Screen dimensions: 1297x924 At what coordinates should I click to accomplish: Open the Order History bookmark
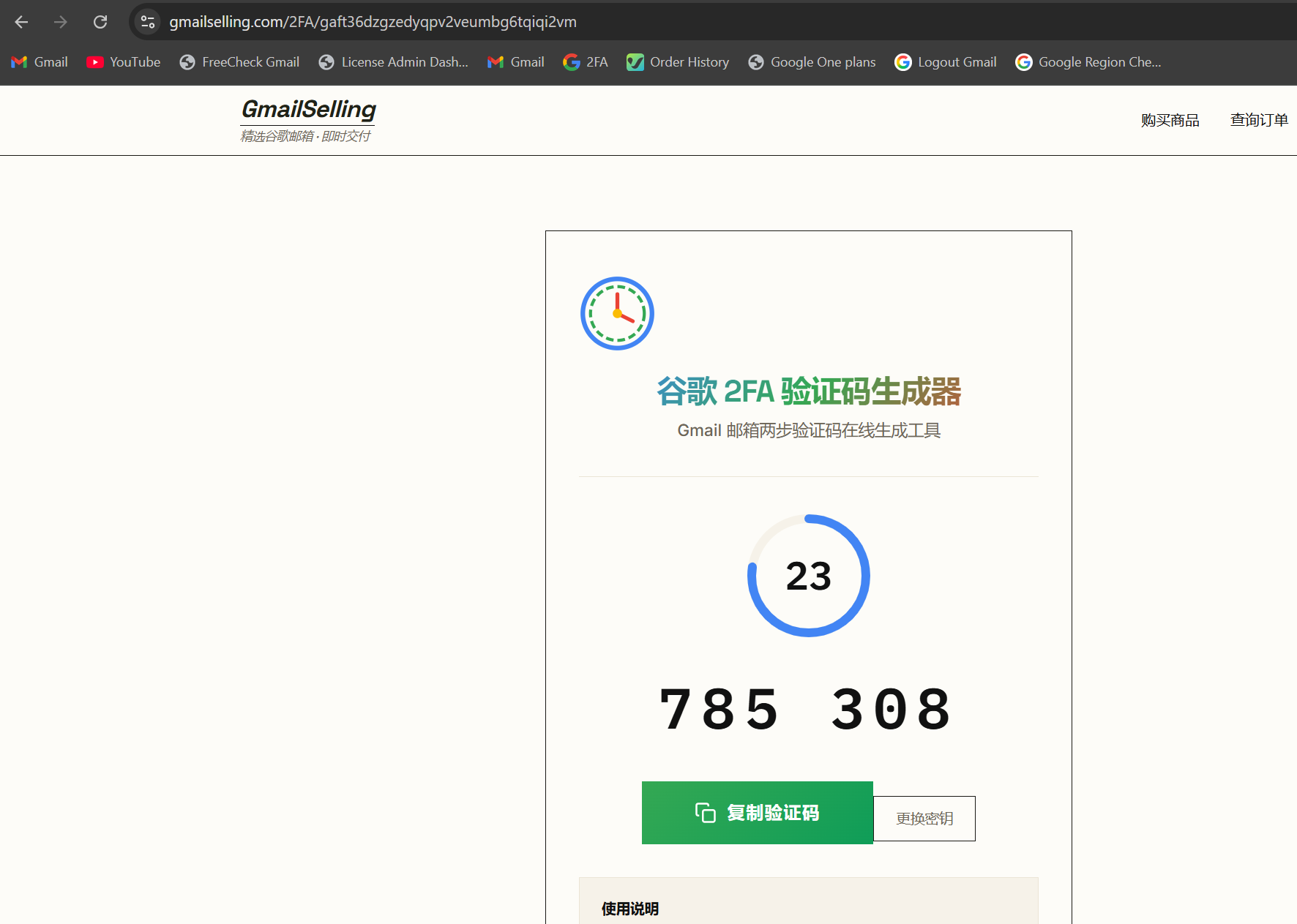678,62
